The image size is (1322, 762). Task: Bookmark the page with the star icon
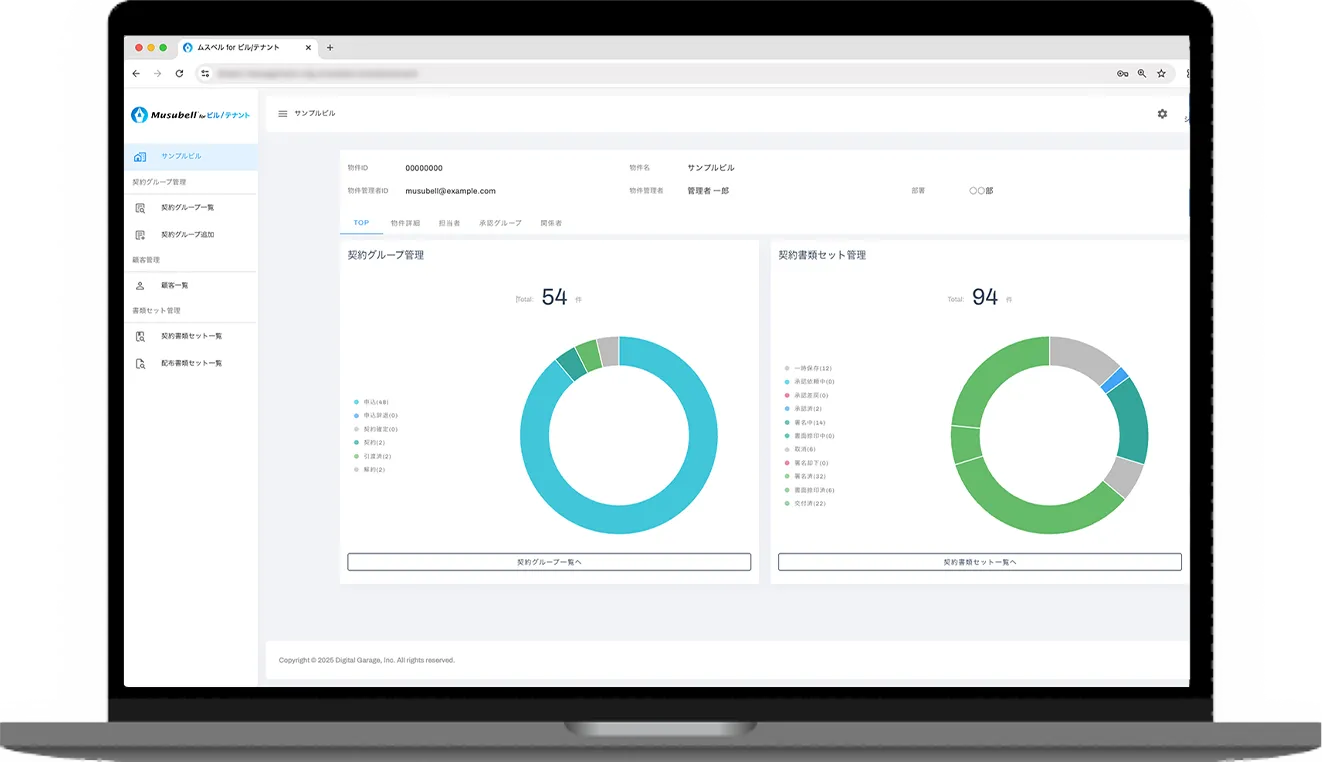point(1161,73)
